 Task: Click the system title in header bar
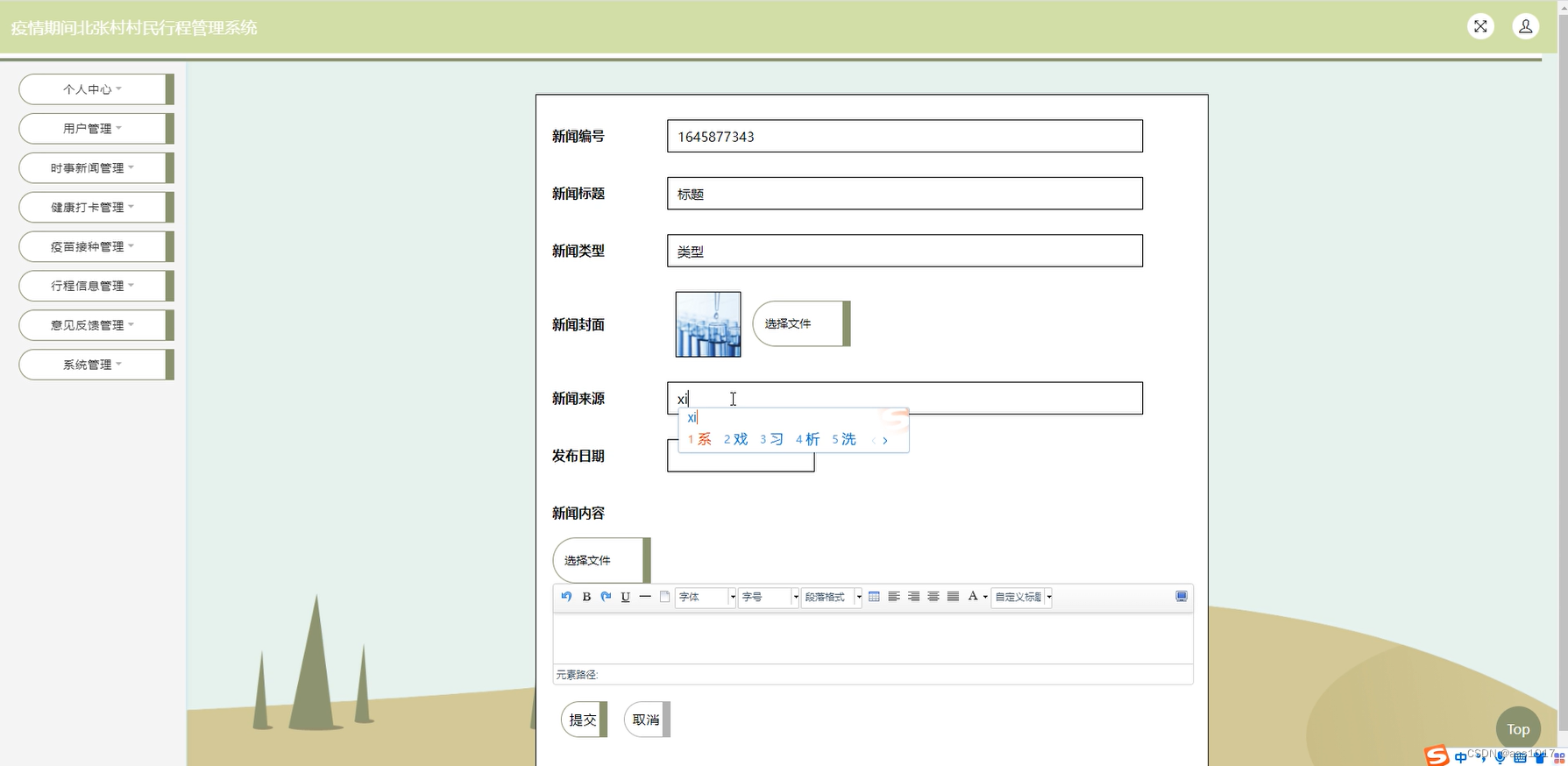pyautogui.click(x=134, y=28)
